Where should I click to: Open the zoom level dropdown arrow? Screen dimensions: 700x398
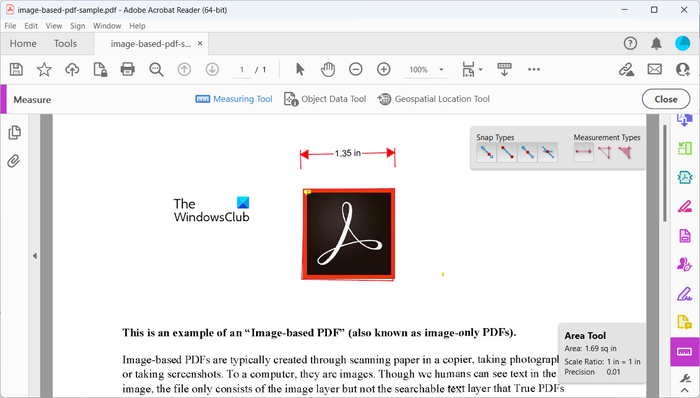(x=441, y=70)
